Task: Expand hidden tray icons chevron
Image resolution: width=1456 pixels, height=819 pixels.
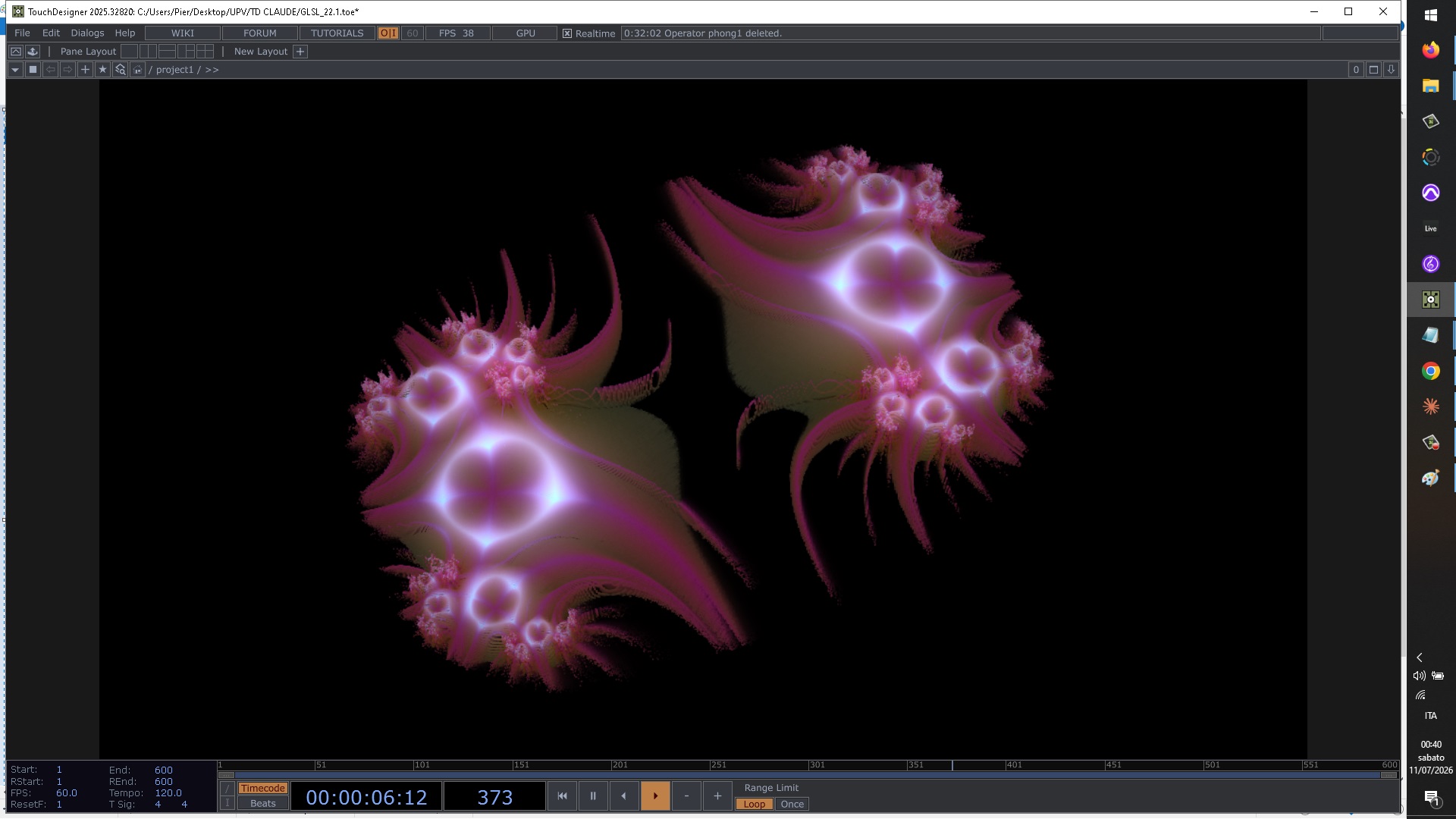Action: click(1420, 657)
